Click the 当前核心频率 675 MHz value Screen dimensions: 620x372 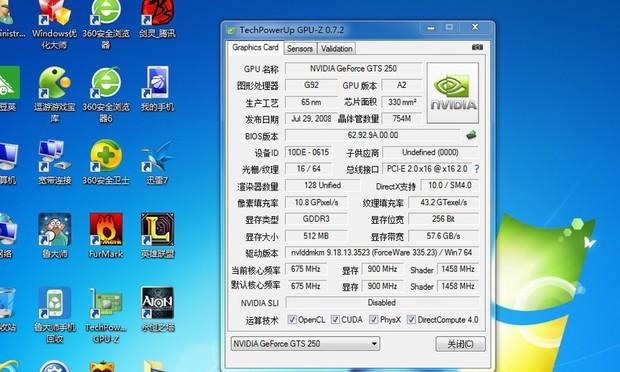pyautogui.click(x=306, y=269)
